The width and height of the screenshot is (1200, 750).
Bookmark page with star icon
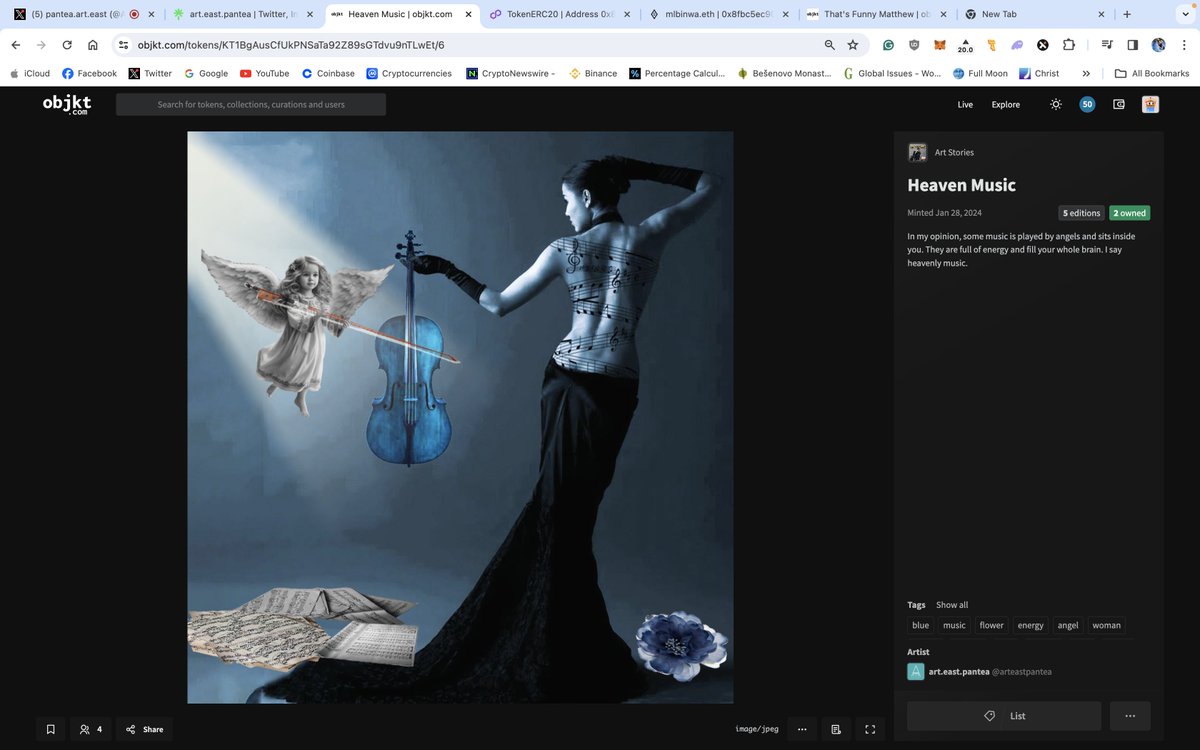[853, 45]
